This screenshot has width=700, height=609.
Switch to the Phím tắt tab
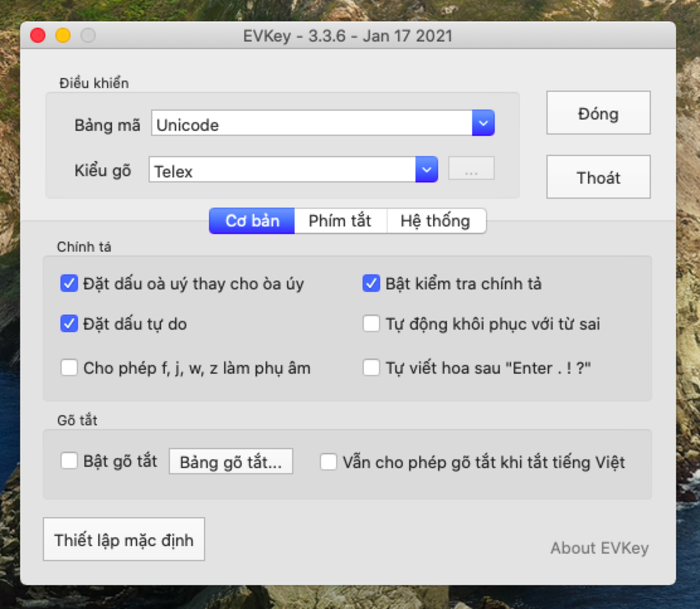[340, 221]
